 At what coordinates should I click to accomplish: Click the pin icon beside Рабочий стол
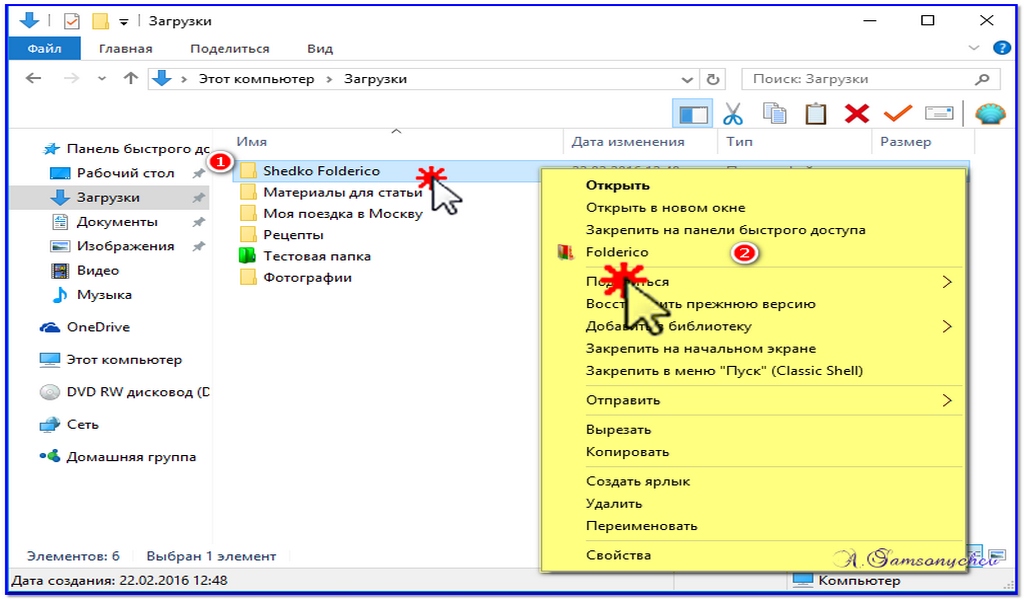[199, 173]
